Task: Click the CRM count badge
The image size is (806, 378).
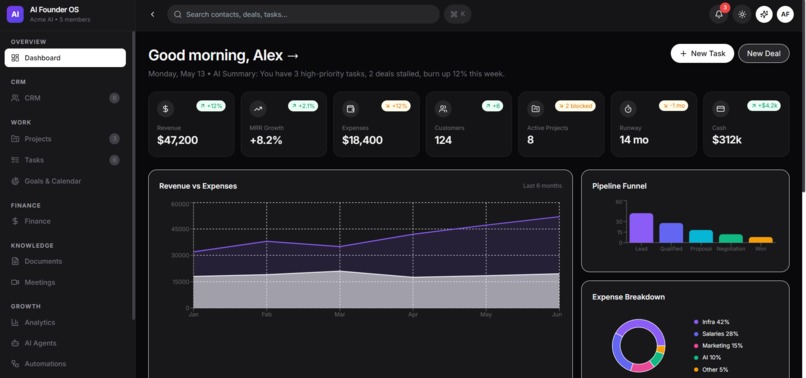Action: [x=114, y=98]
